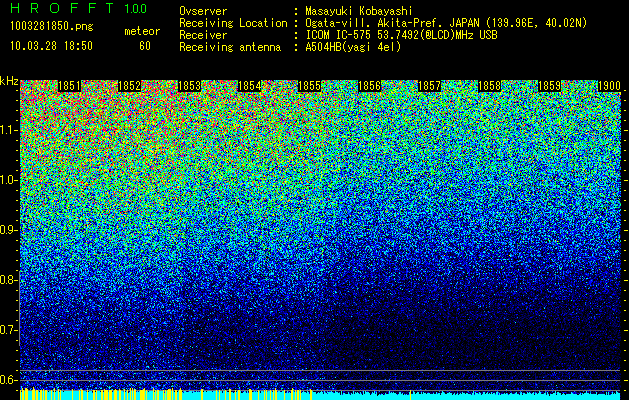This screenshot has width=629, height=400.
Task: Click the 1900 time marker
Action: [x=609, y=86]
